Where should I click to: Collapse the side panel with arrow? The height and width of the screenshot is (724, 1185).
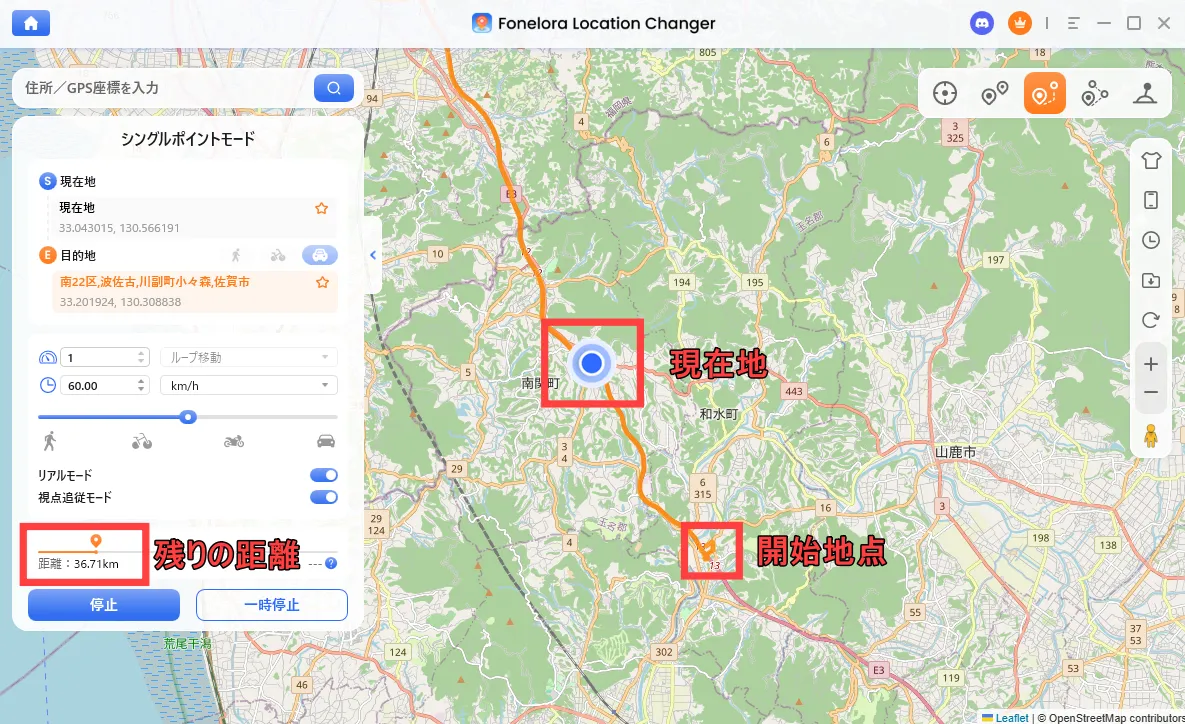tap(373, 255)
